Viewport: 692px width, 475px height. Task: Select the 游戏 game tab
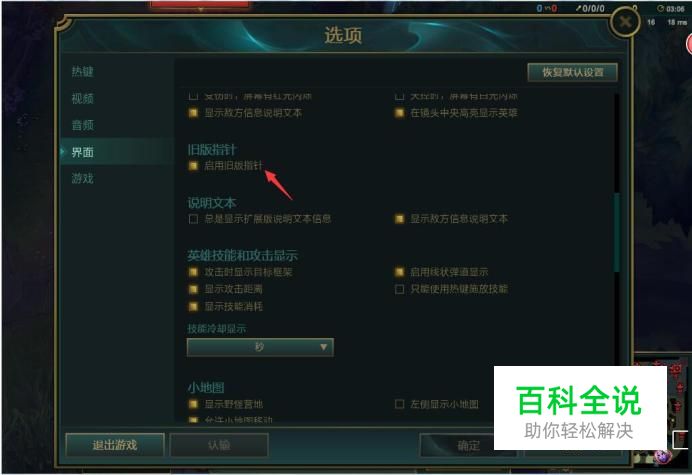[83, 179]
